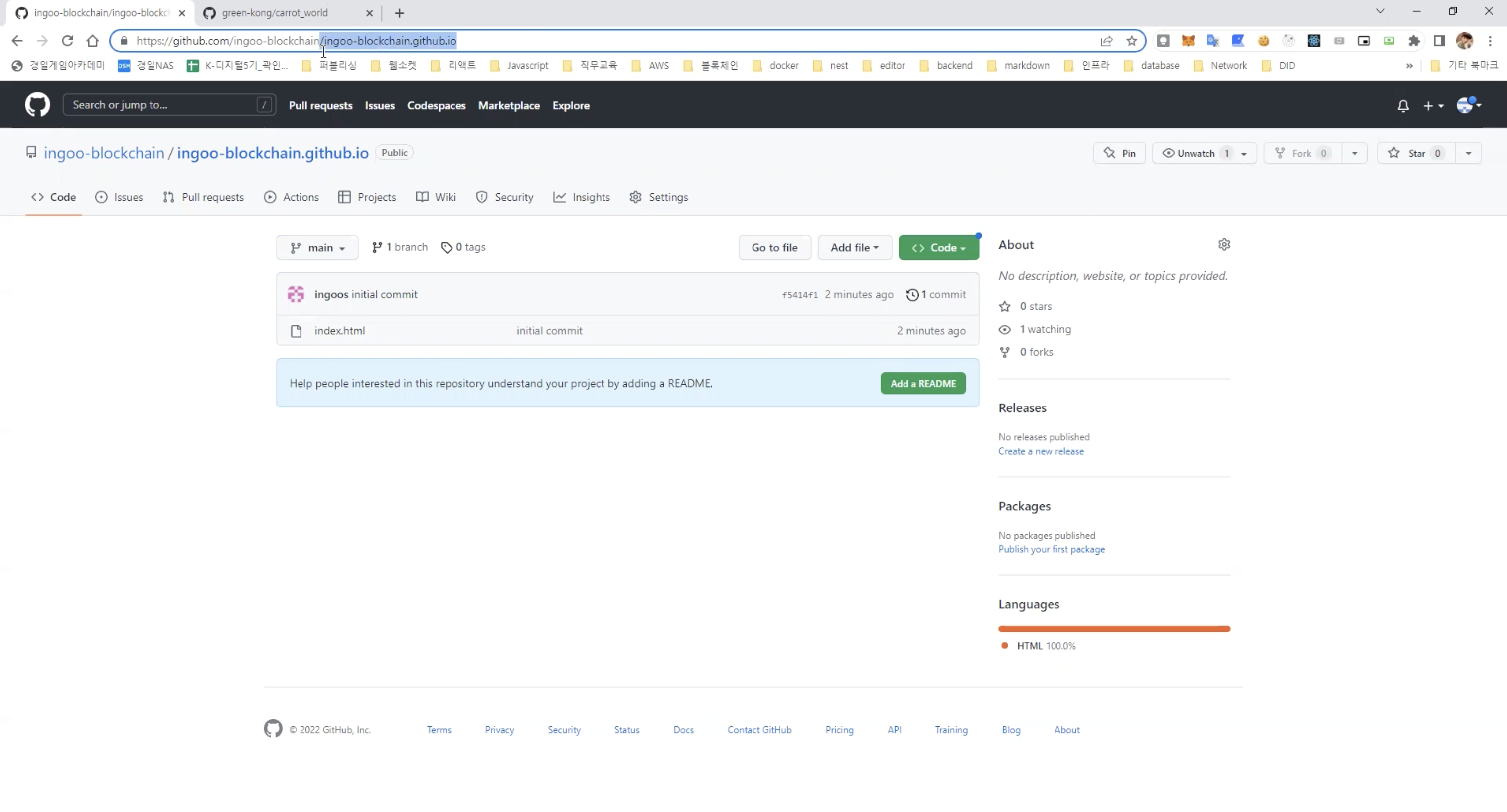The width and height of the screenshot is (1507, 812).
Task: Expand the Add file dropdown
Action: (854, 248)
